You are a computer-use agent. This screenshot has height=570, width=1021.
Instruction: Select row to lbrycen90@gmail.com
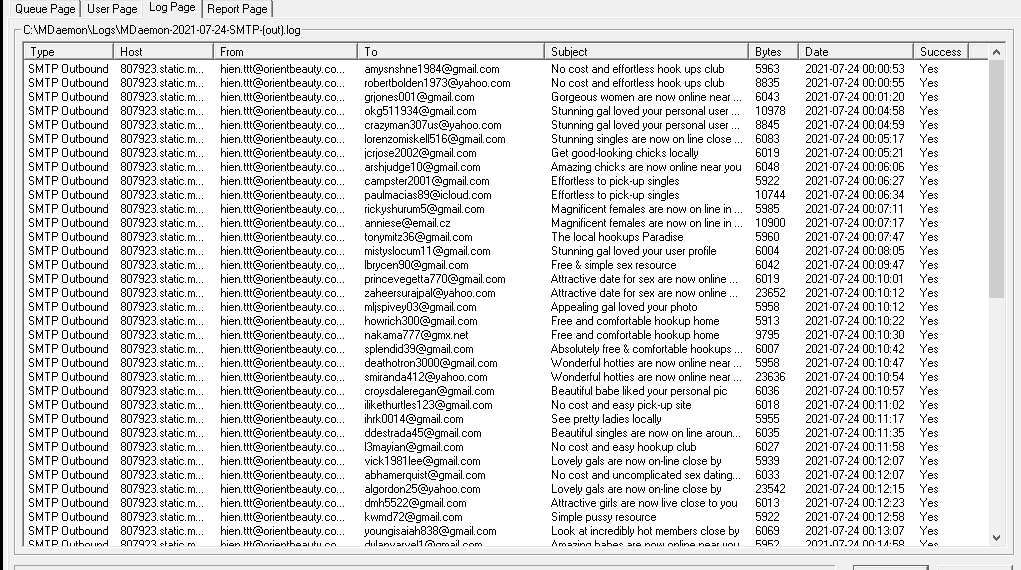coord(506,265)
